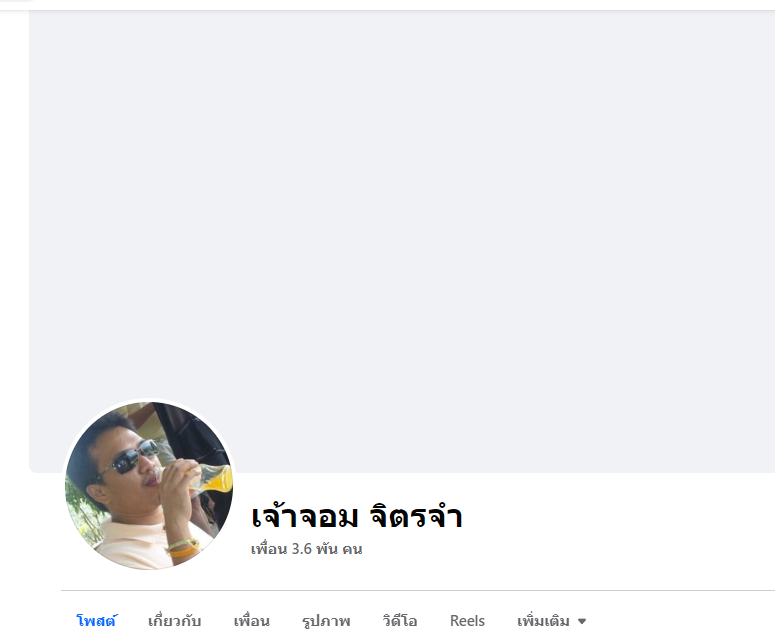The height and width of the screenshot is (639, 775).
Task: Browse photos under รูปภาพ
Action: [326, 621]
